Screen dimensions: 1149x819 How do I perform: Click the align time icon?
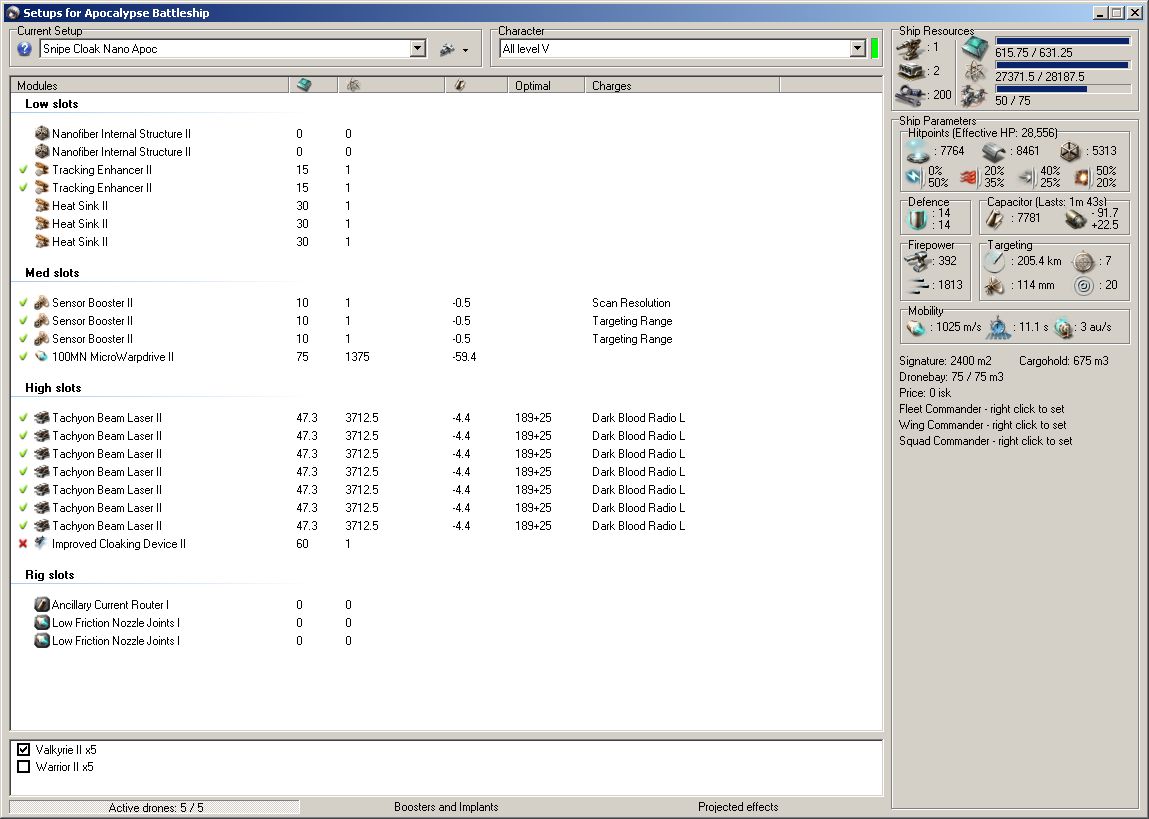(x=997, y=327)
